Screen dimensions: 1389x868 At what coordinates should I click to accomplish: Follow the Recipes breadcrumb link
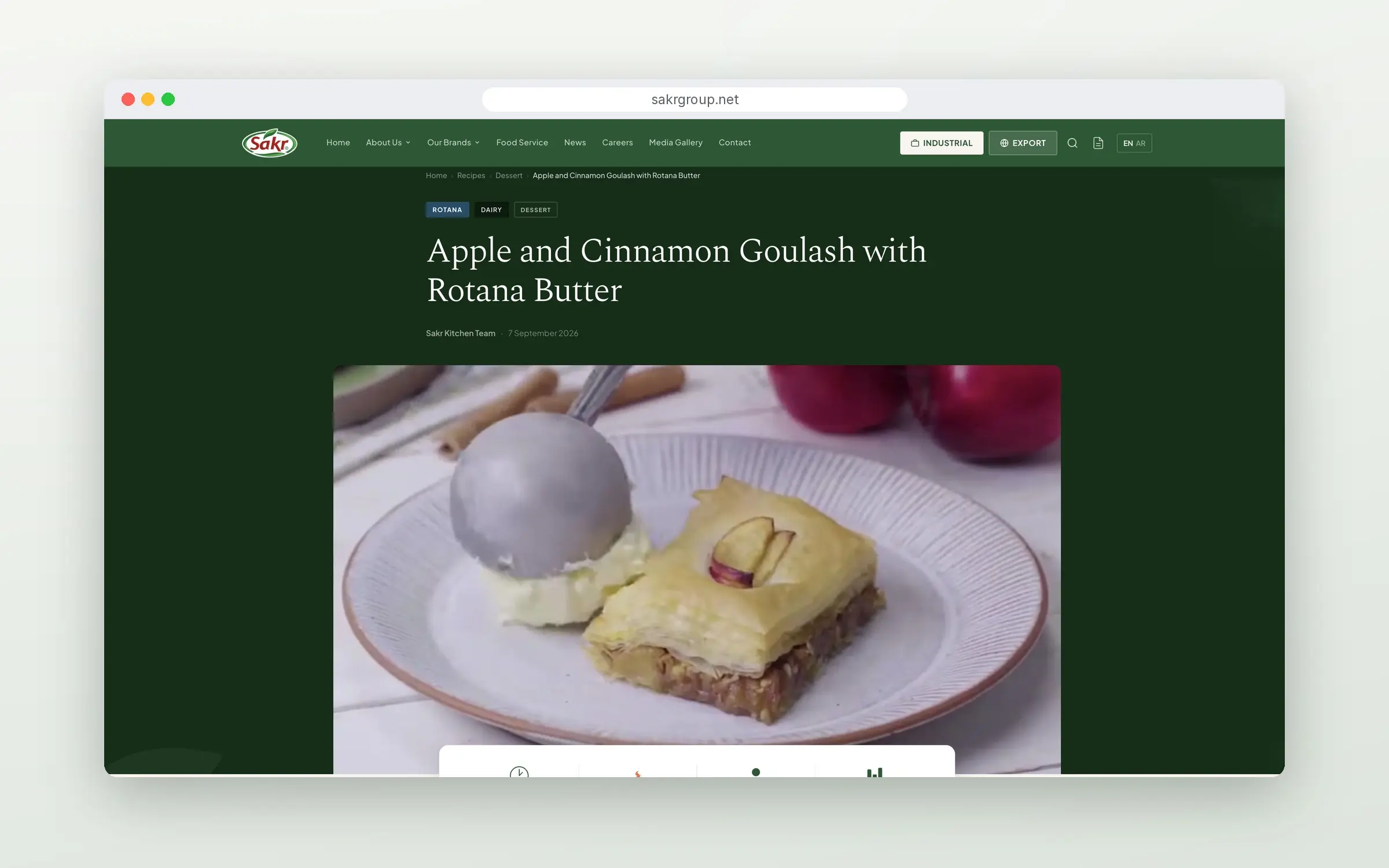471,175
